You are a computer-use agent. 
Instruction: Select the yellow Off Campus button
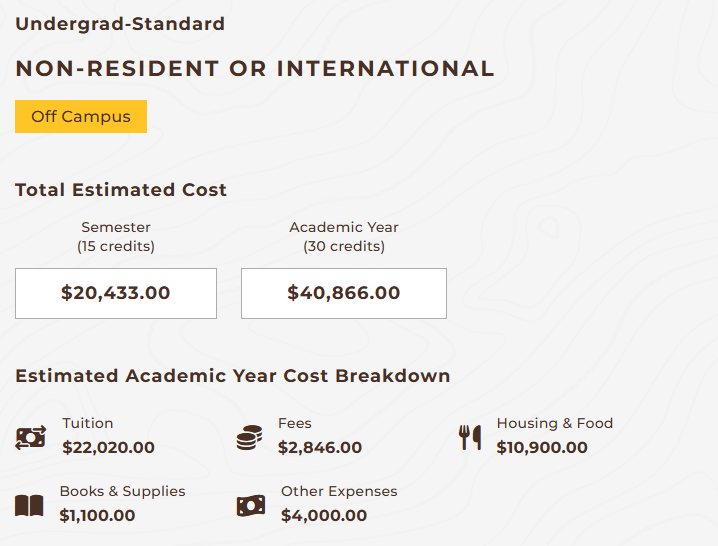(81, 116)
